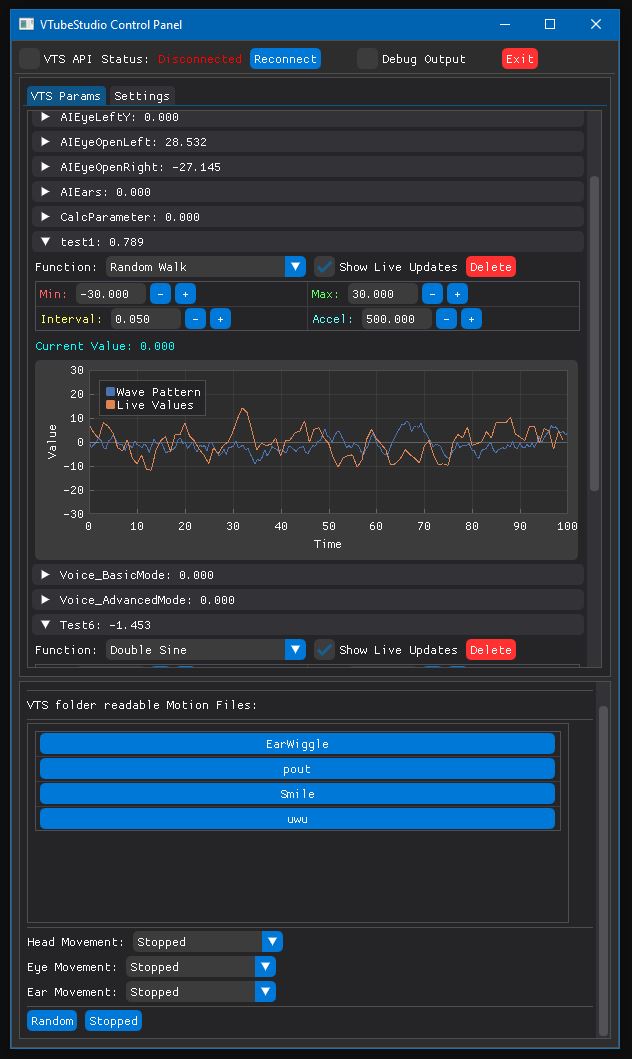Viewport: 632px width, 1059px height.
Task: Click the Wave Pattern legend color swatch
Action: (x=110, y=392)
